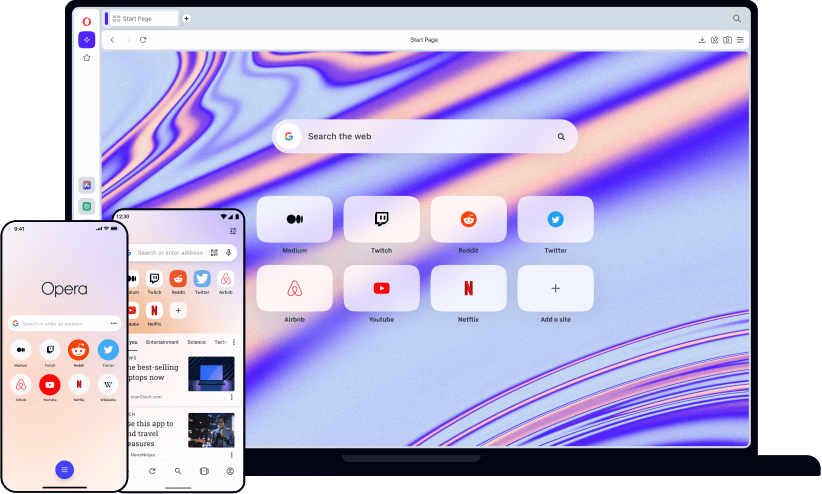The image size is (822, 494).
Task: Open tabs switcher in Android bottom bar
Action: point(204,471)
